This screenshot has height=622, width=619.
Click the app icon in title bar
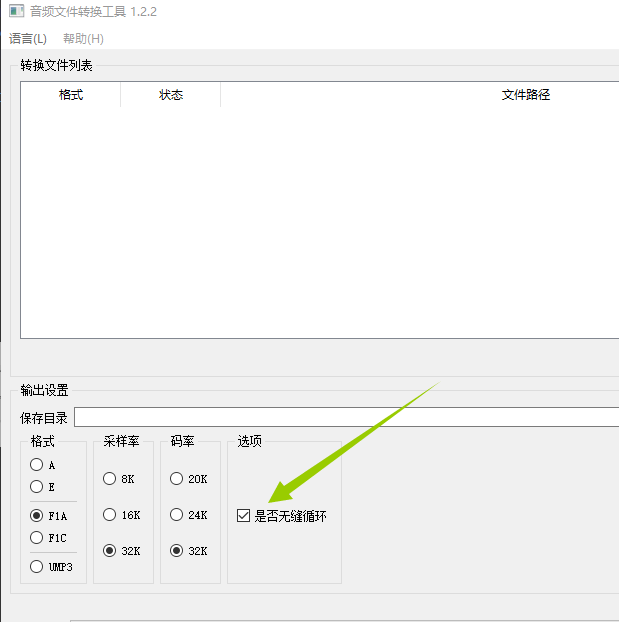click(16, 11)
